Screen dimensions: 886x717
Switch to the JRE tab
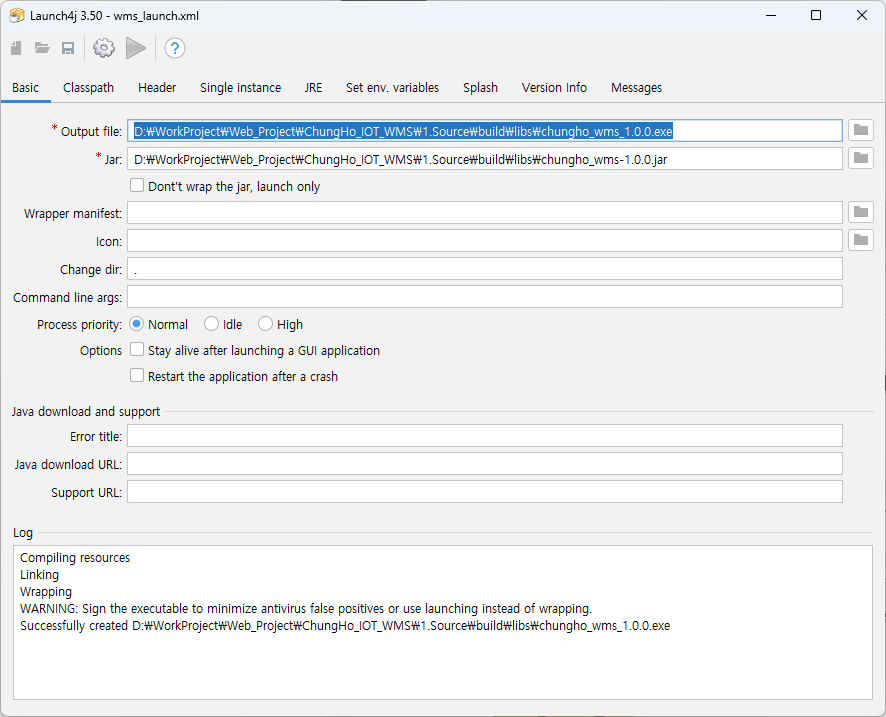[313, 87]
